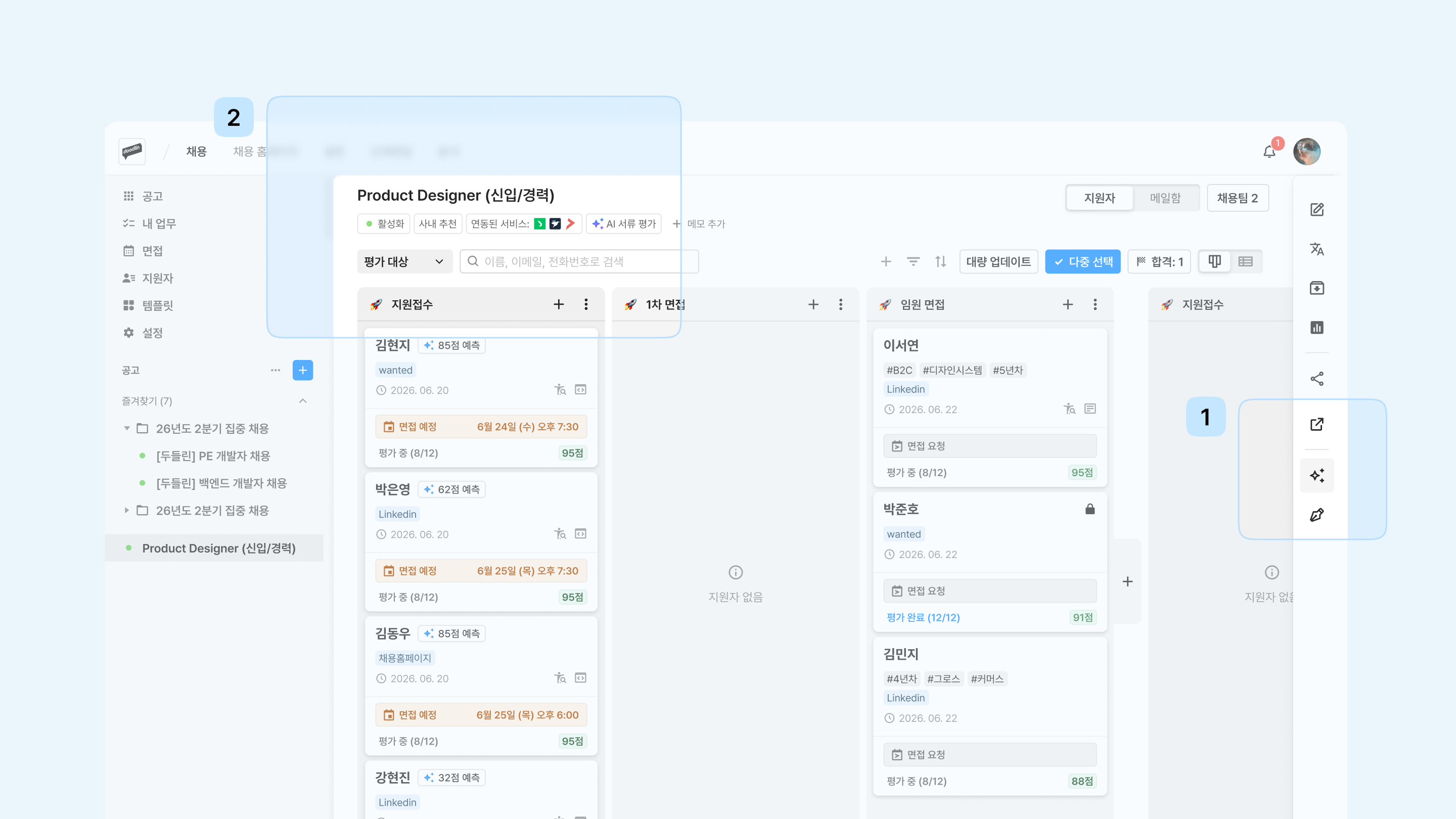
Task: Click the 활성화 status tag
Action: click(384, 224)
